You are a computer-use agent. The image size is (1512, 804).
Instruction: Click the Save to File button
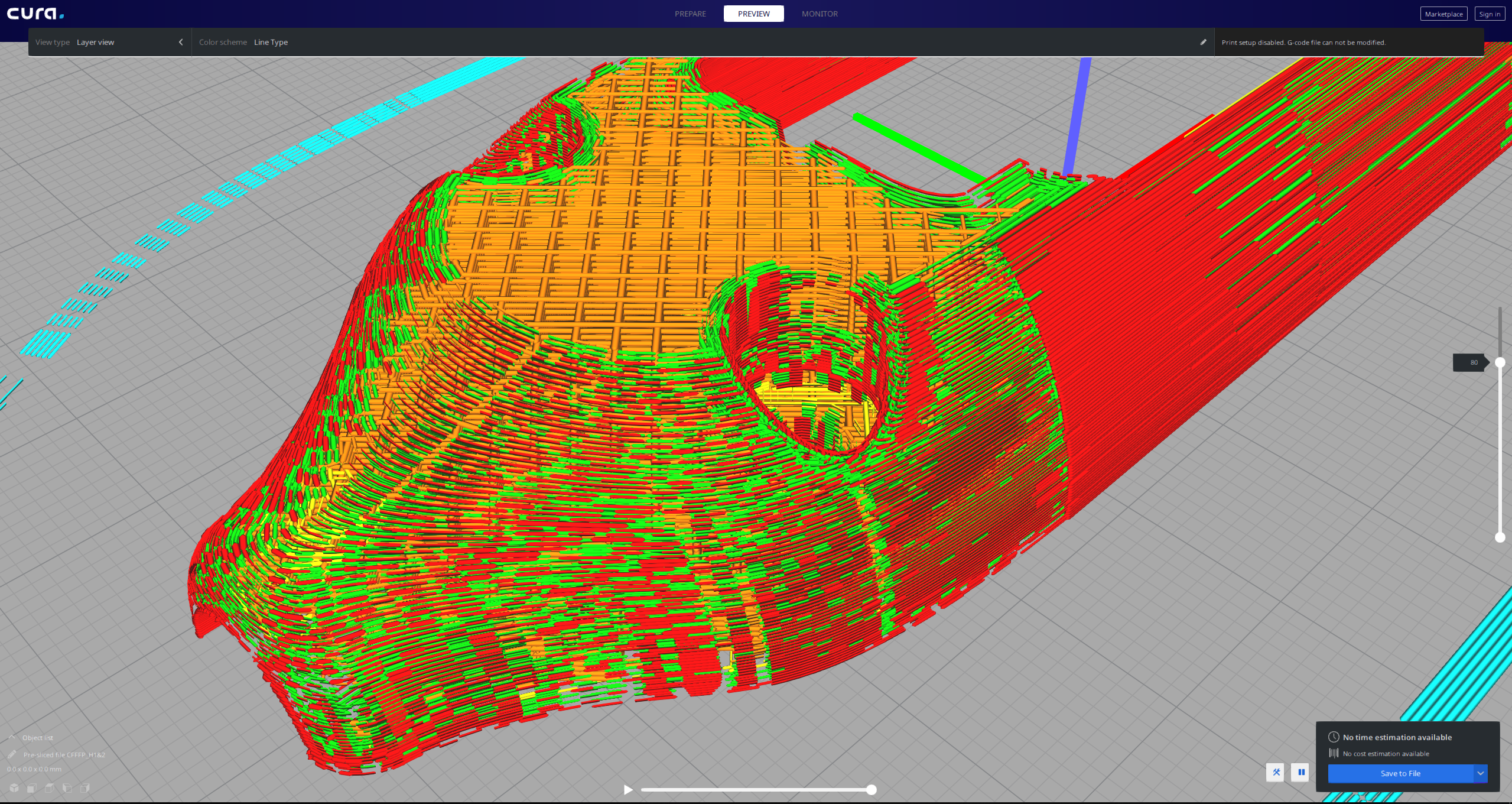(x=1400, y=773)
